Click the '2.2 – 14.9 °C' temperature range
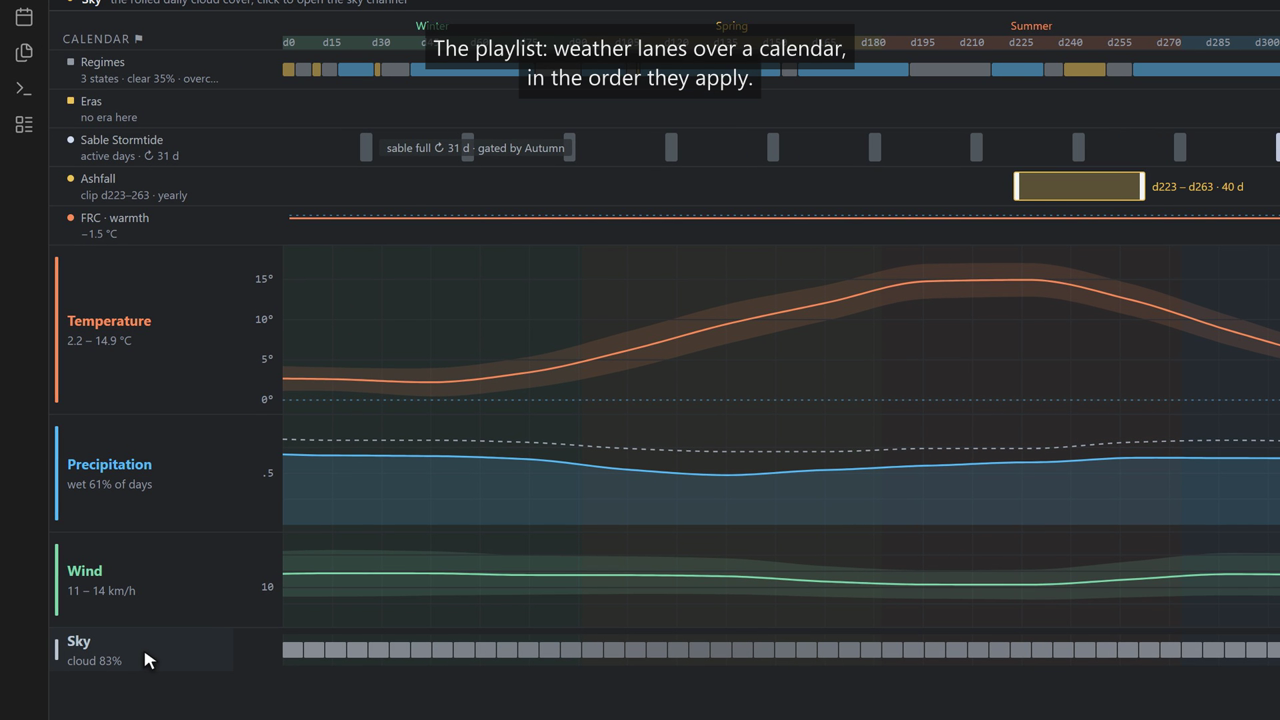The image size is (1280, 720). point(99,341)
